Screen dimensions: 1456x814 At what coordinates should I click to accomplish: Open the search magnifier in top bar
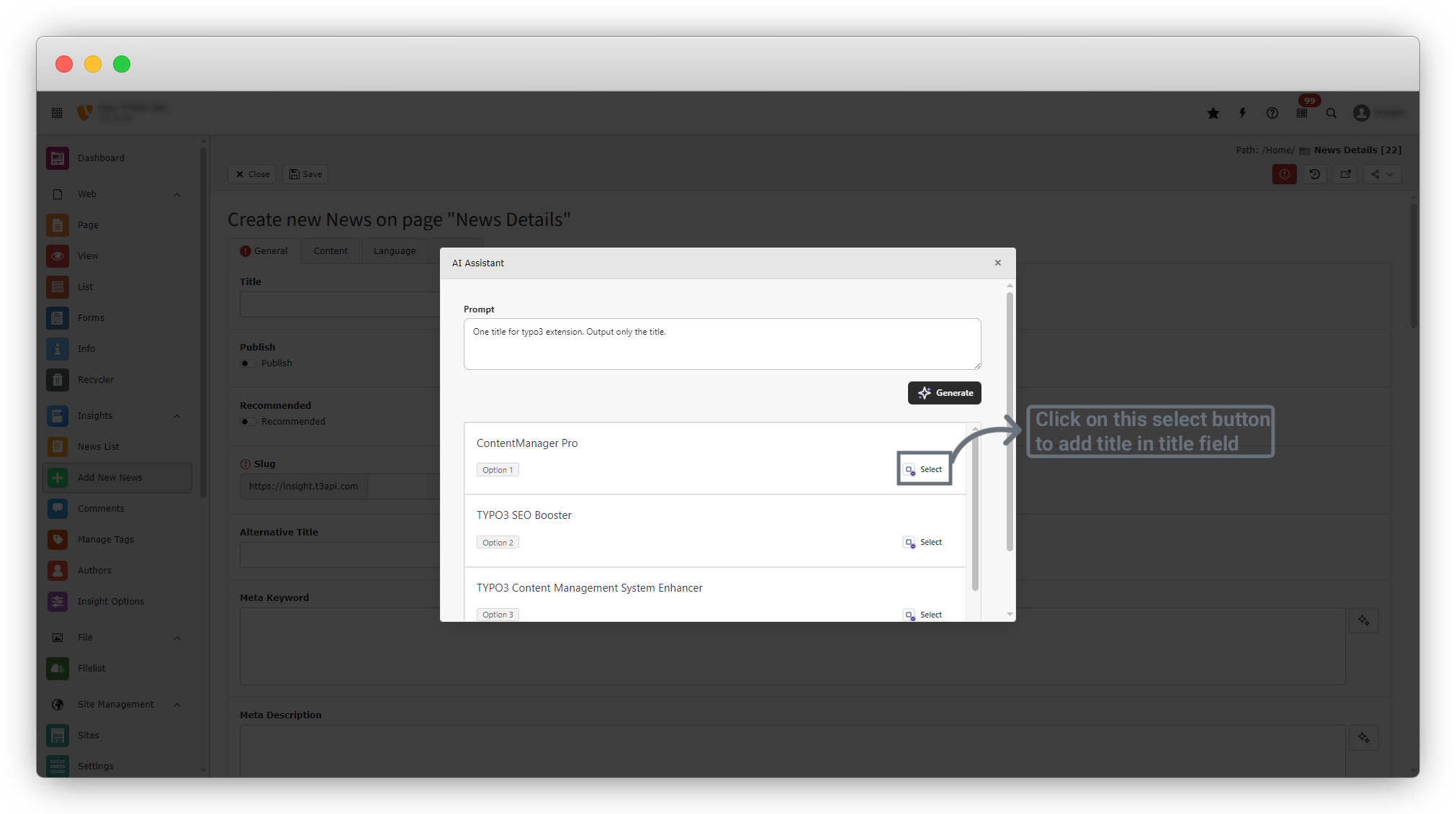[x=1331, y=113]
